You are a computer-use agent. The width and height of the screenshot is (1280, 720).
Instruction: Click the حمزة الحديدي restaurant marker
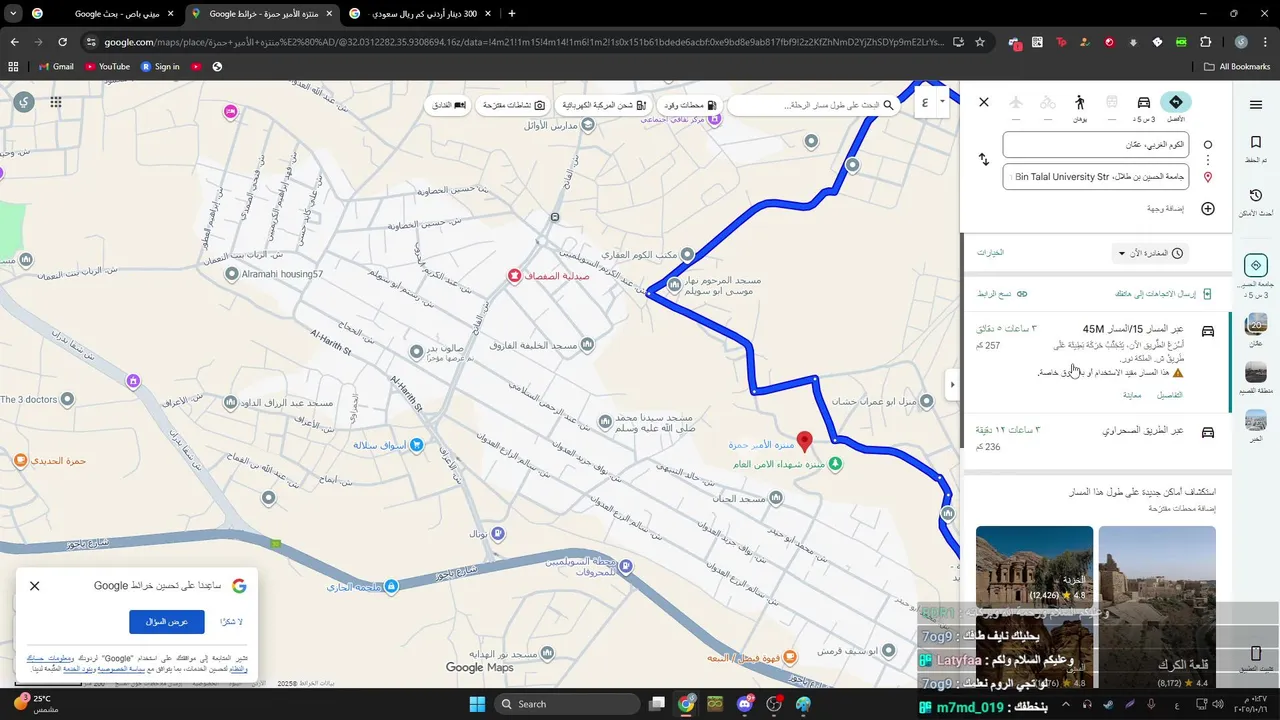click(20, 460)
